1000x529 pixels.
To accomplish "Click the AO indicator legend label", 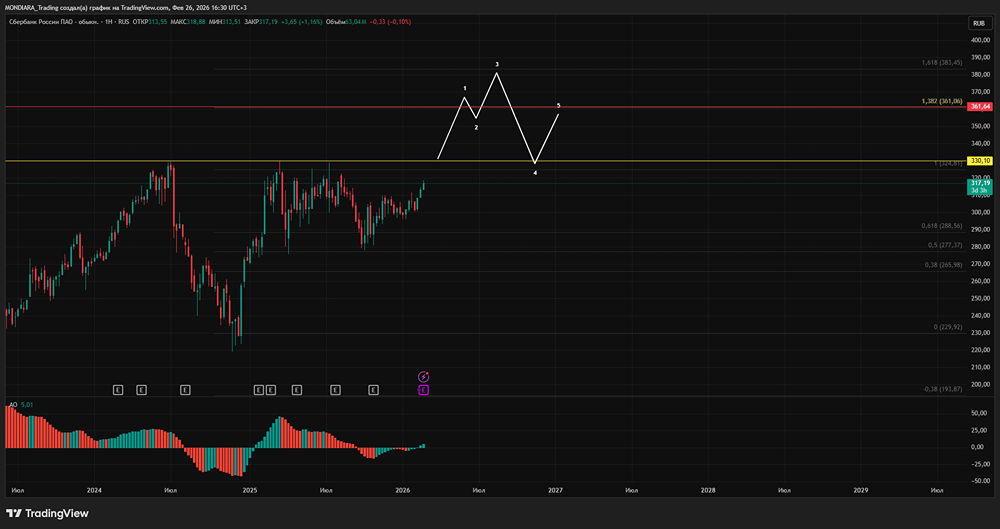I will [x=13, y=405].
